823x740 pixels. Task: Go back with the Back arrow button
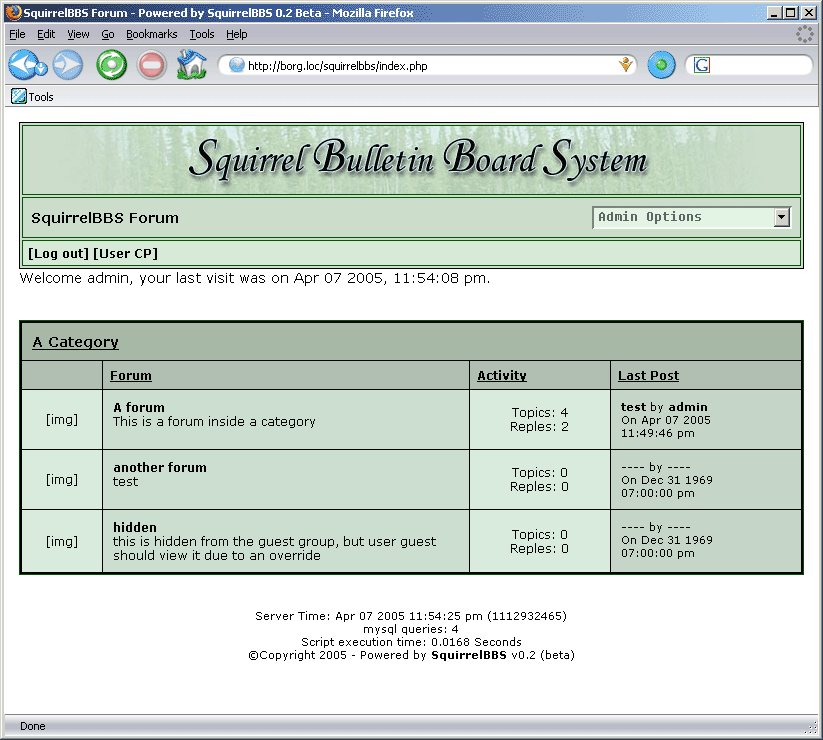(x=22, y=66)
